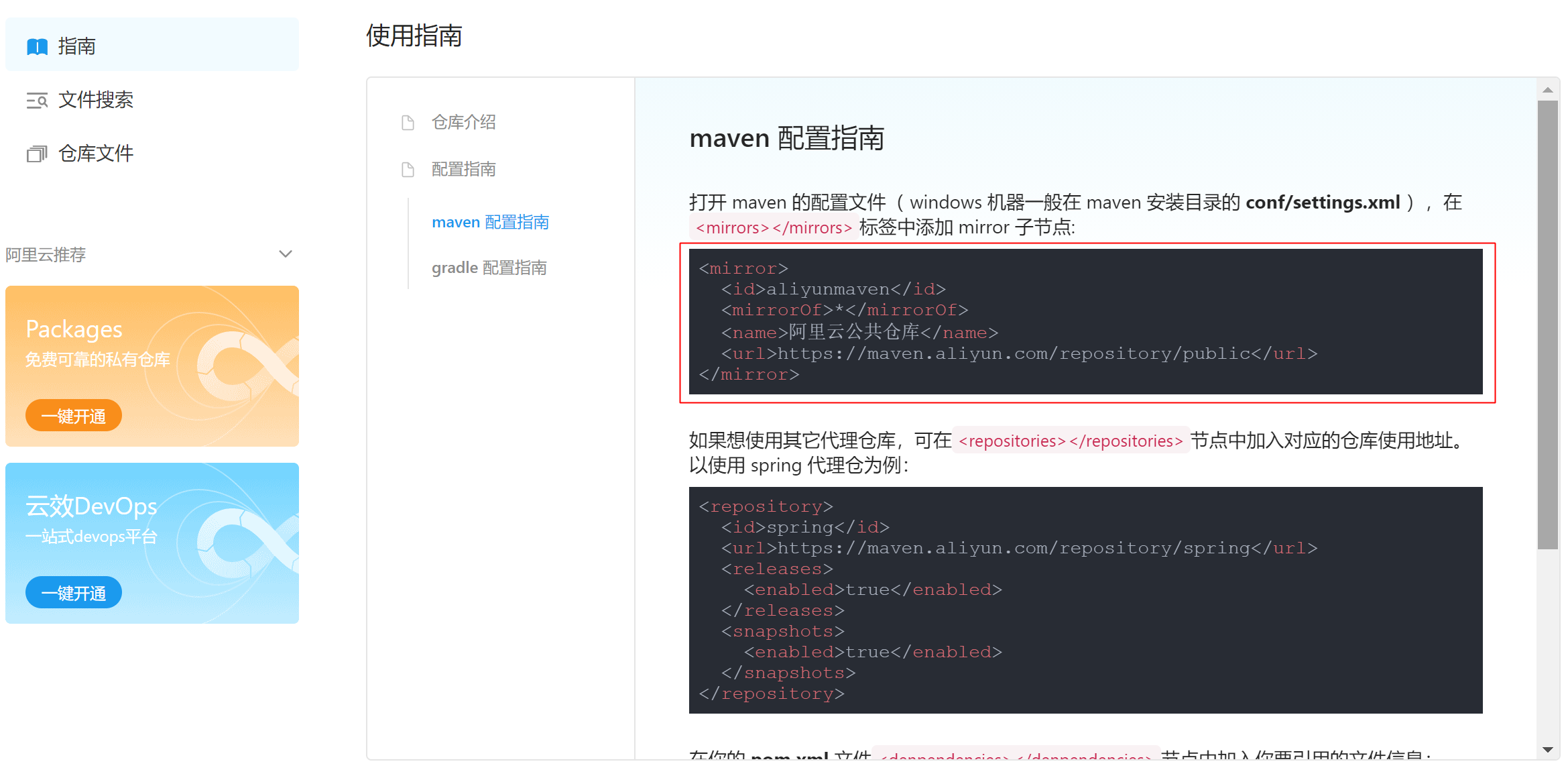Collapse the 阿里云推荐 section chevron
1568x778 pixels.
[x=286, y=254]
